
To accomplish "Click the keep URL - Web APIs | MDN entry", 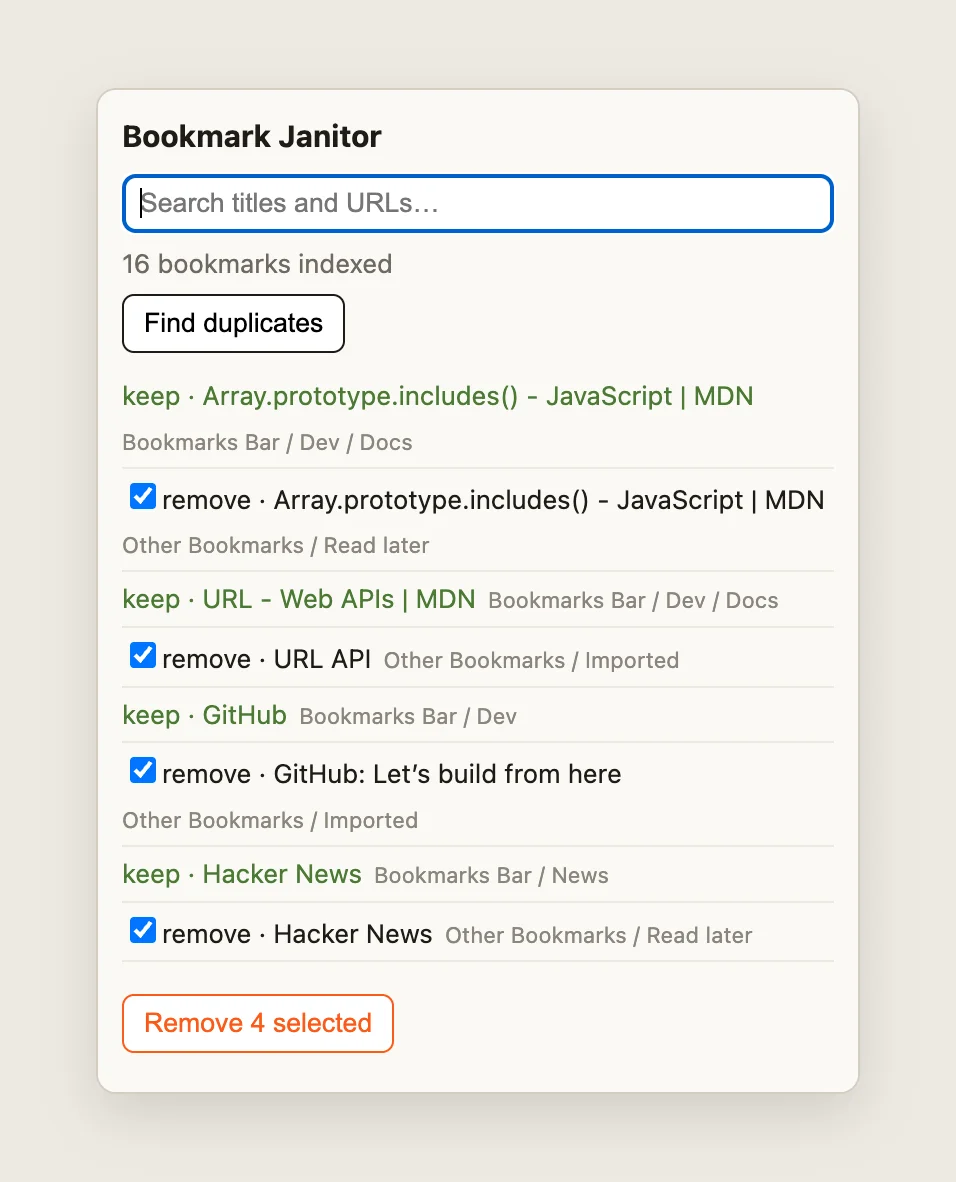I will click(x=299, y=599).
